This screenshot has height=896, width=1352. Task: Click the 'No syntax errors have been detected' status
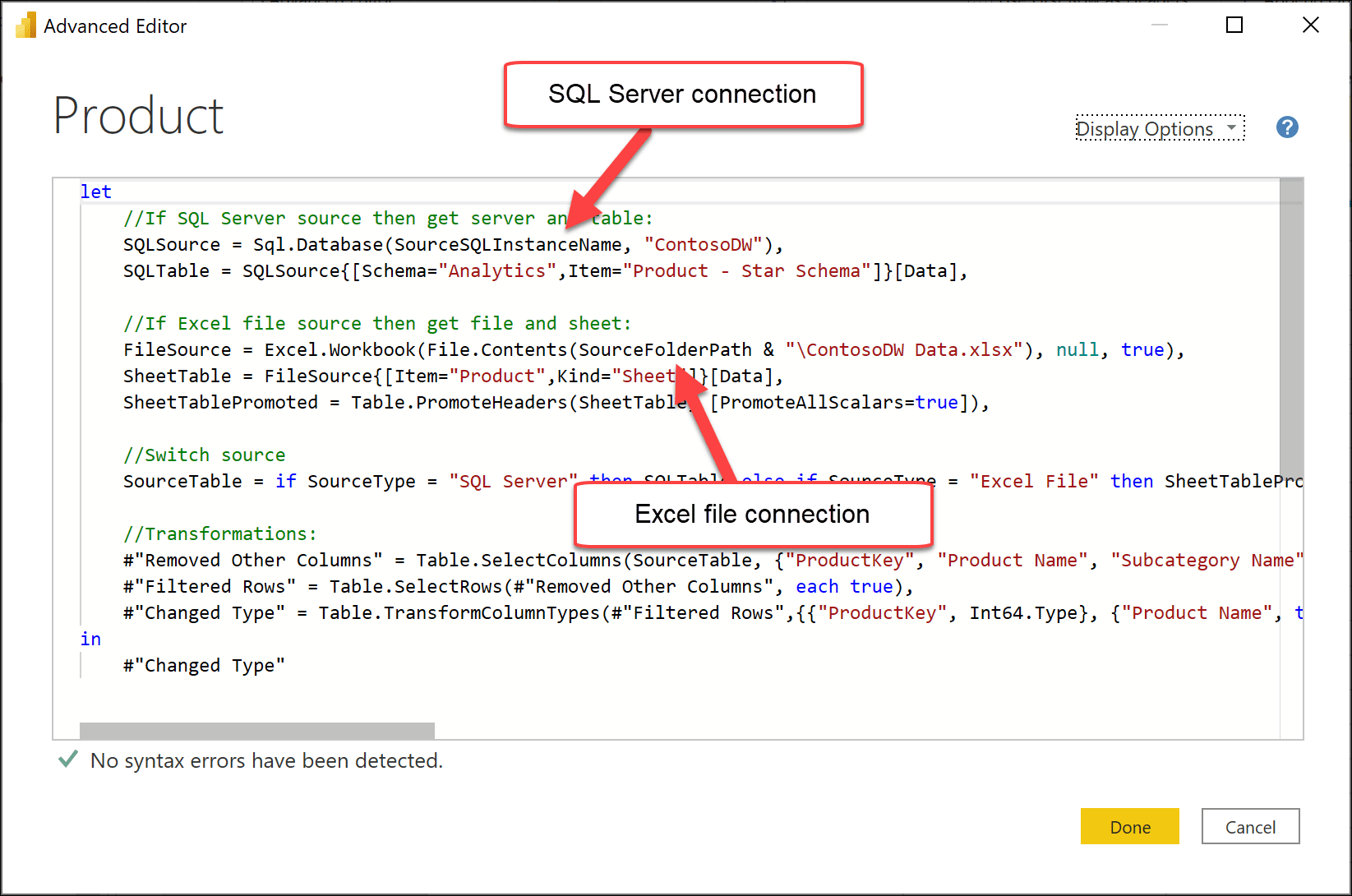[266, 760]
